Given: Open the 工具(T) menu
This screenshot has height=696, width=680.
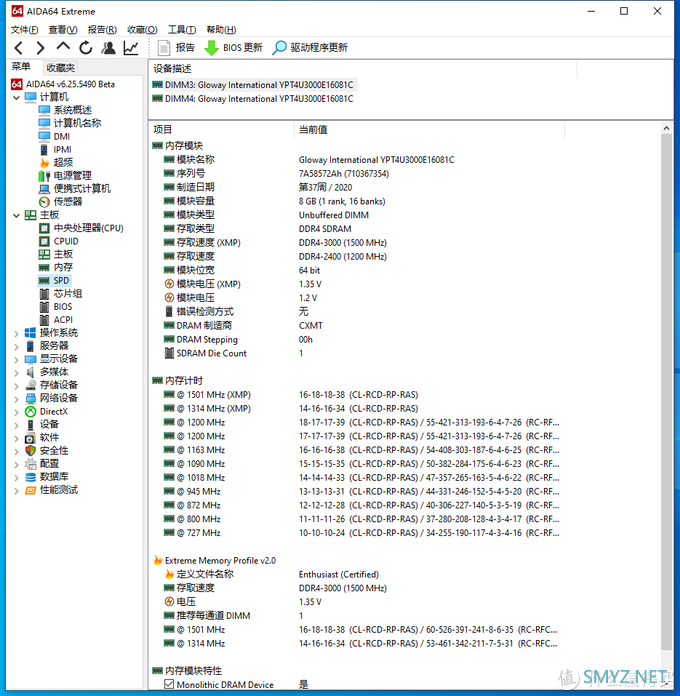Looking at the screenshot, I should [x=181, y=30].
